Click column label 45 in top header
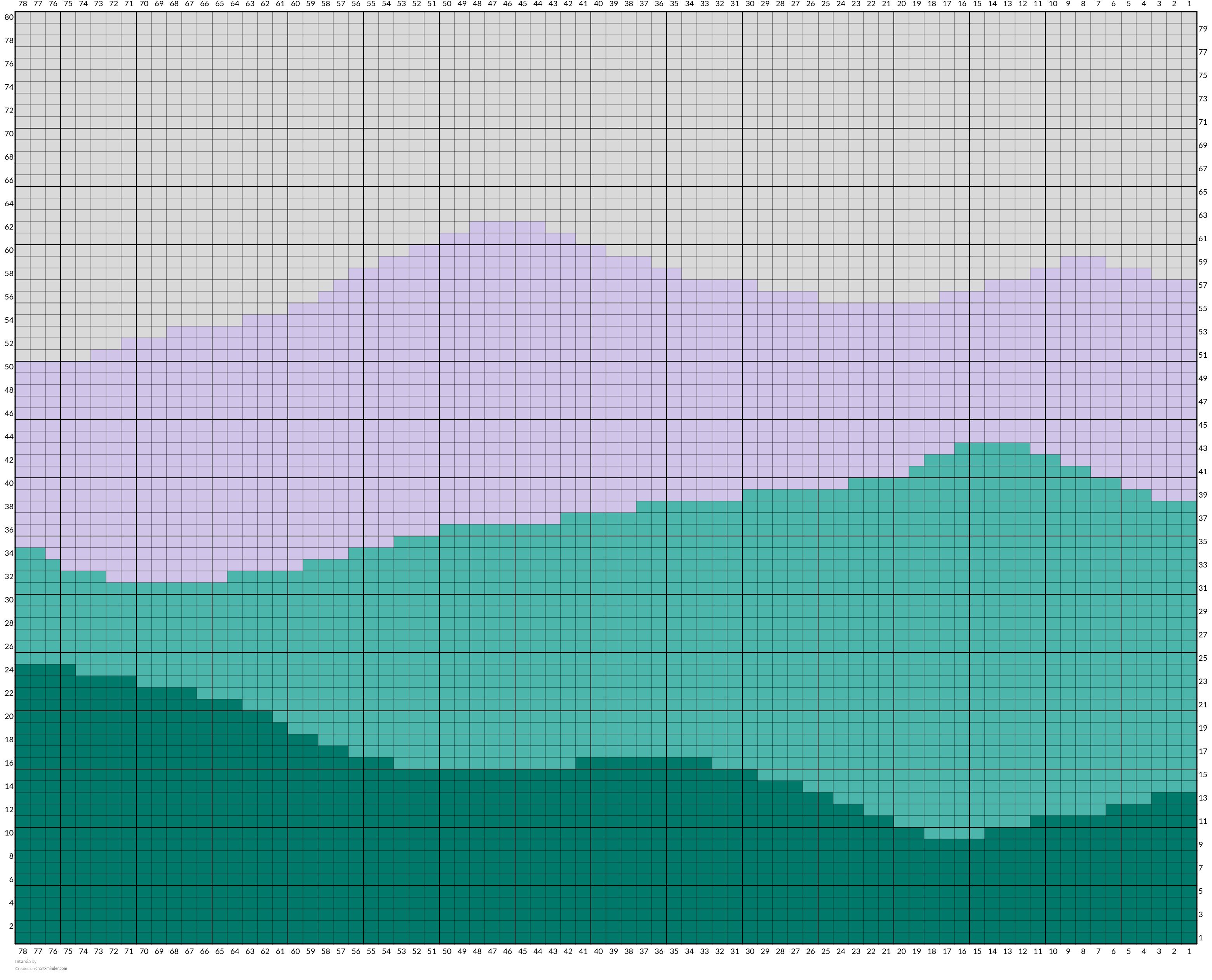Viewport: 1212px width, 980px height. click(522, 4)
